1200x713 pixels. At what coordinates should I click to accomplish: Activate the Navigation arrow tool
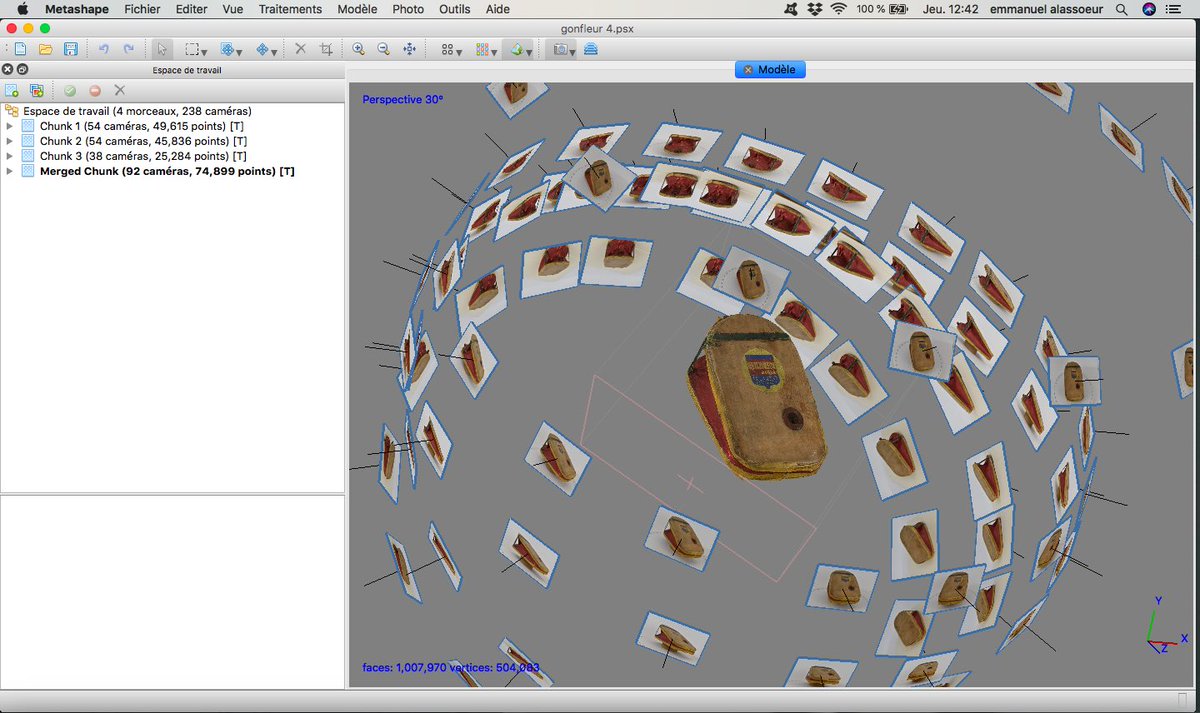pyautogui.click(x=163, y=49)
